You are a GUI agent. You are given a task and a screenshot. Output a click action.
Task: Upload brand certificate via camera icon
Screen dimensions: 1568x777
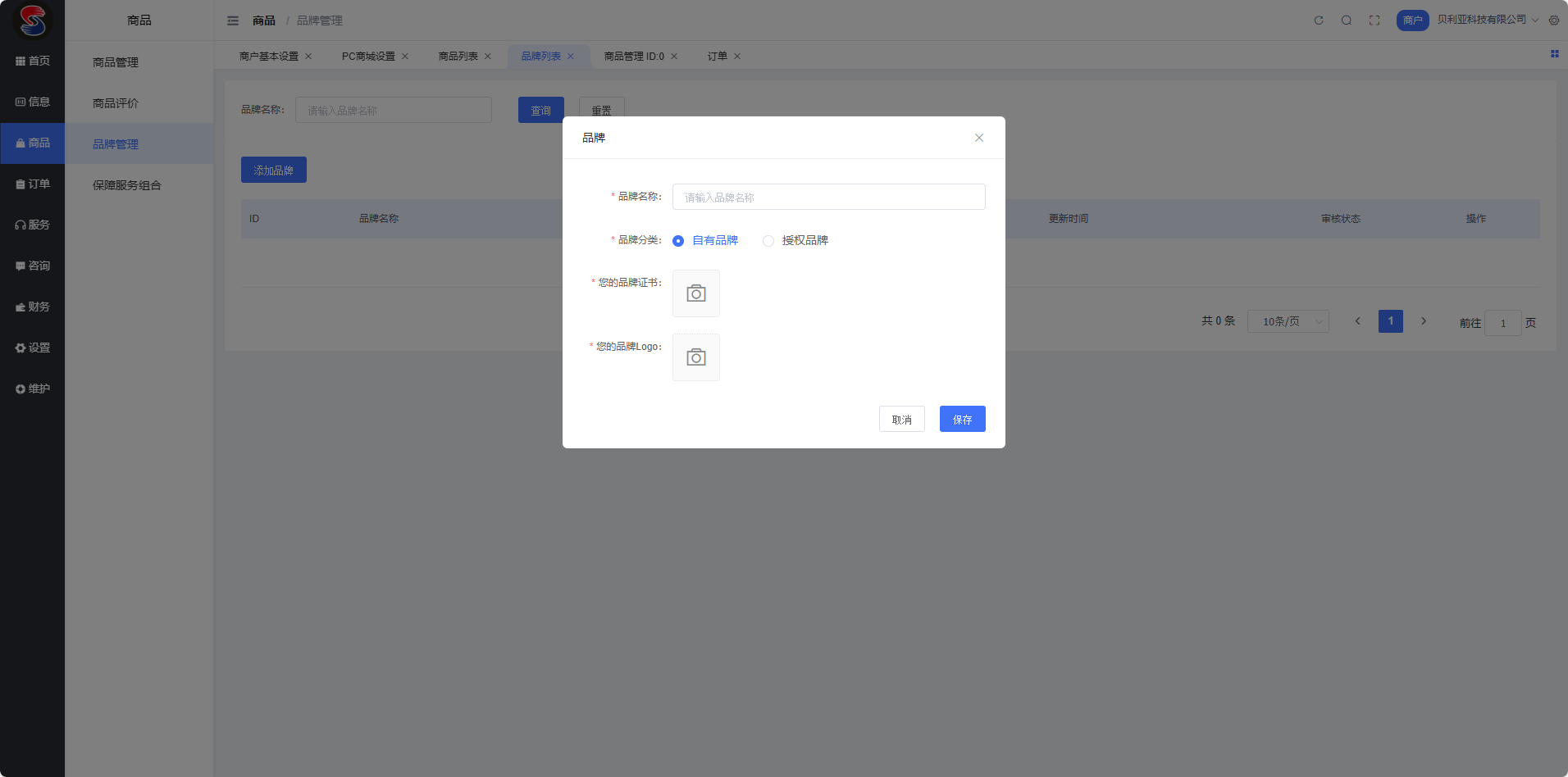coord(696,293)
